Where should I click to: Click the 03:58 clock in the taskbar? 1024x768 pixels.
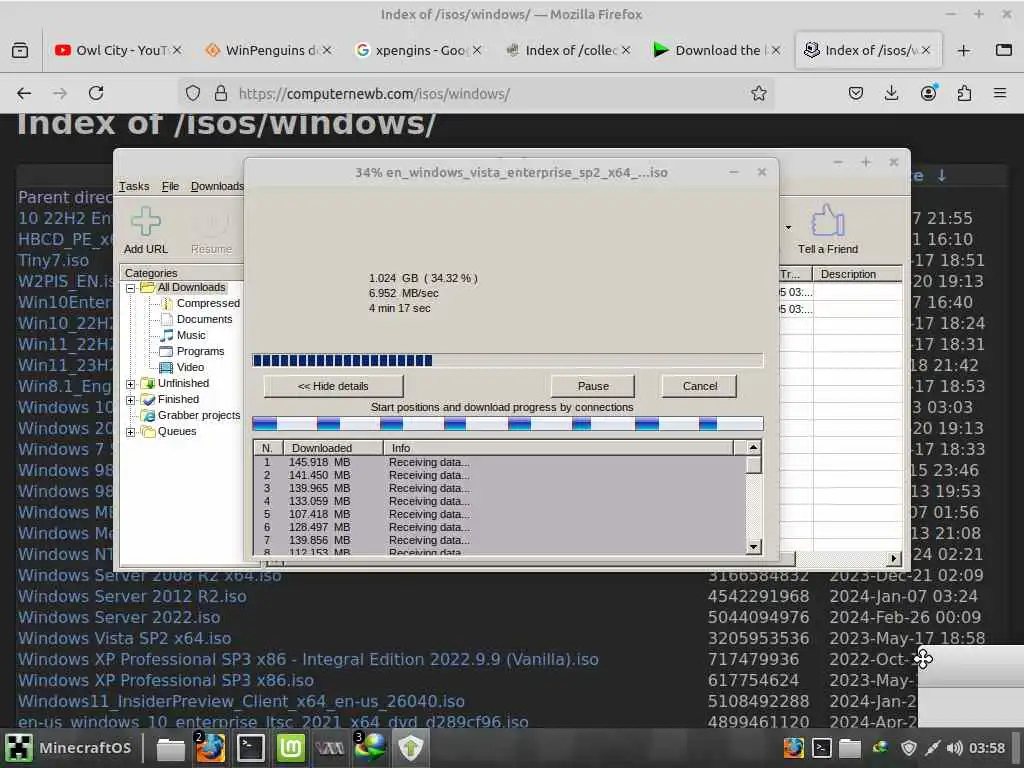coord(987,748)
